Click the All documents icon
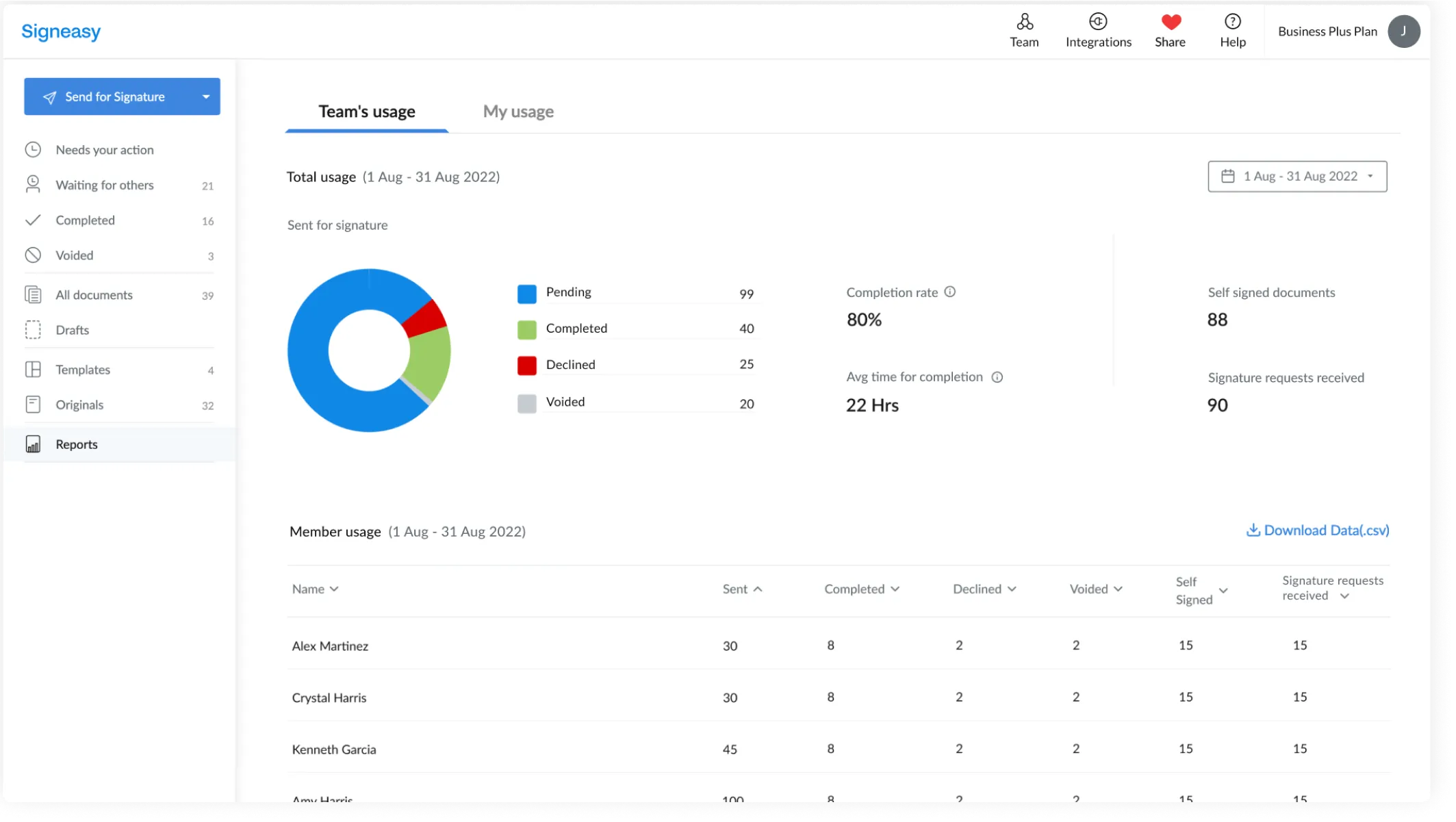This screenshot has width=1456, height=822. click(32, 294)
